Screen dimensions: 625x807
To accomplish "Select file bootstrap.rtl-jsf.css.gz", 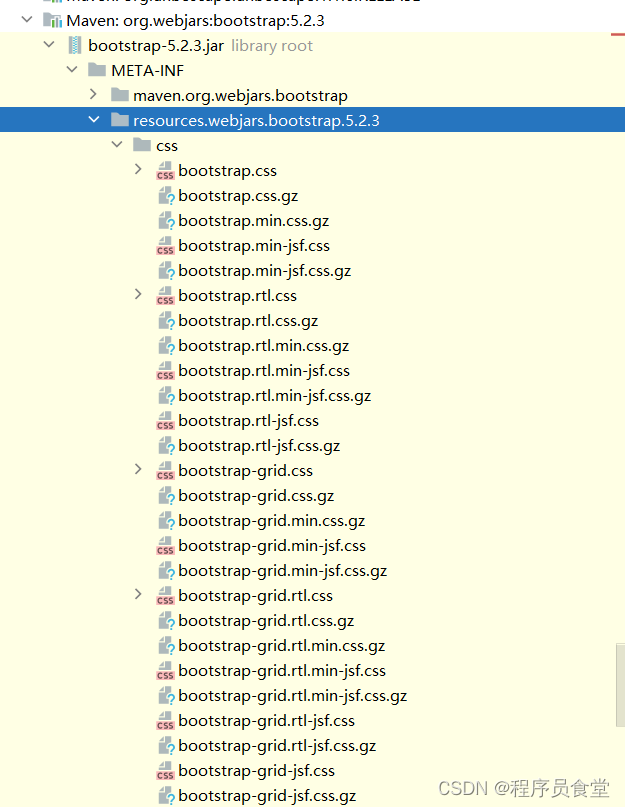I will pyautogui.click(x=259, y=446).
